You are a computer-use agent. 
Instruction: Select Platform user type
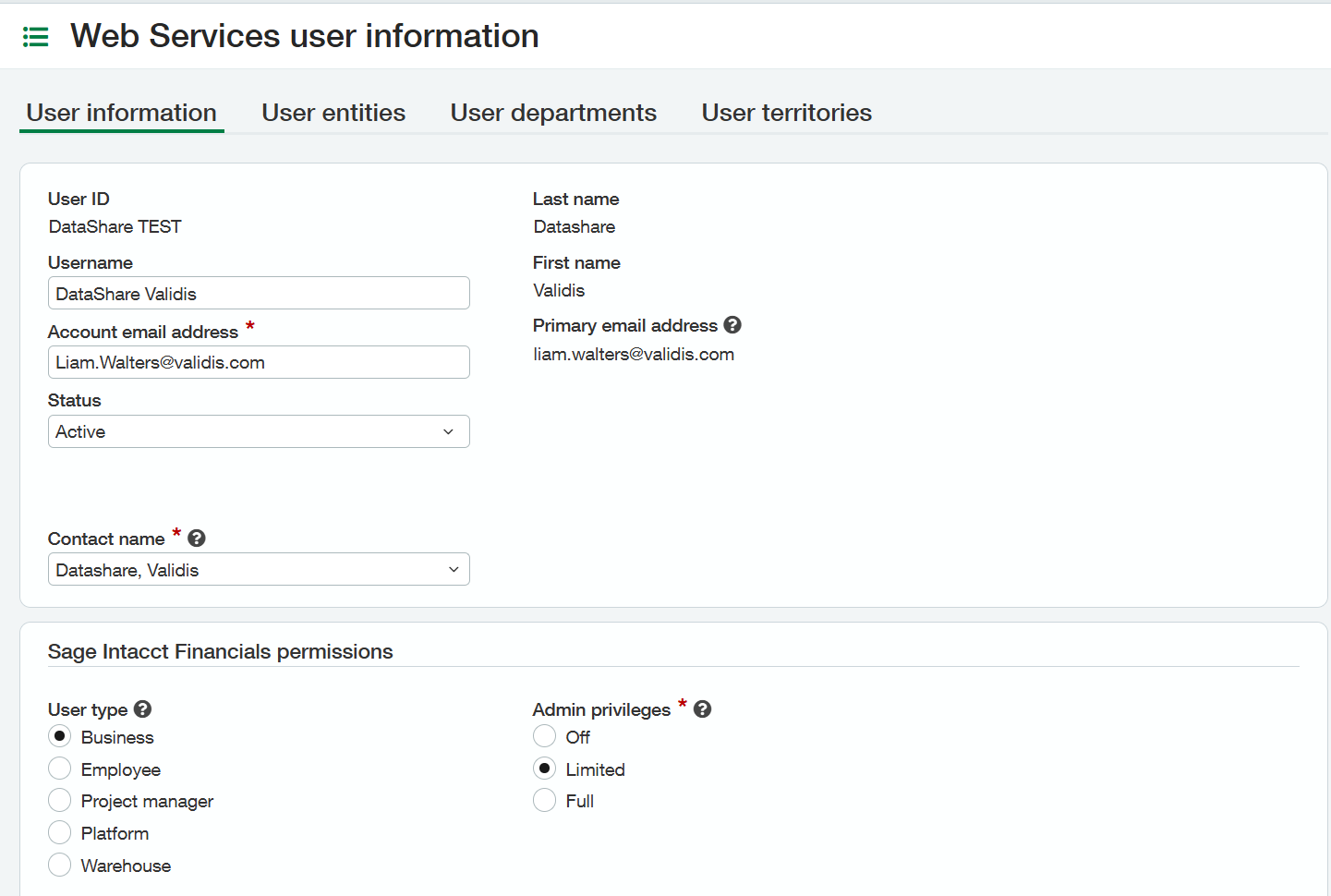click(x=60, y=833)
